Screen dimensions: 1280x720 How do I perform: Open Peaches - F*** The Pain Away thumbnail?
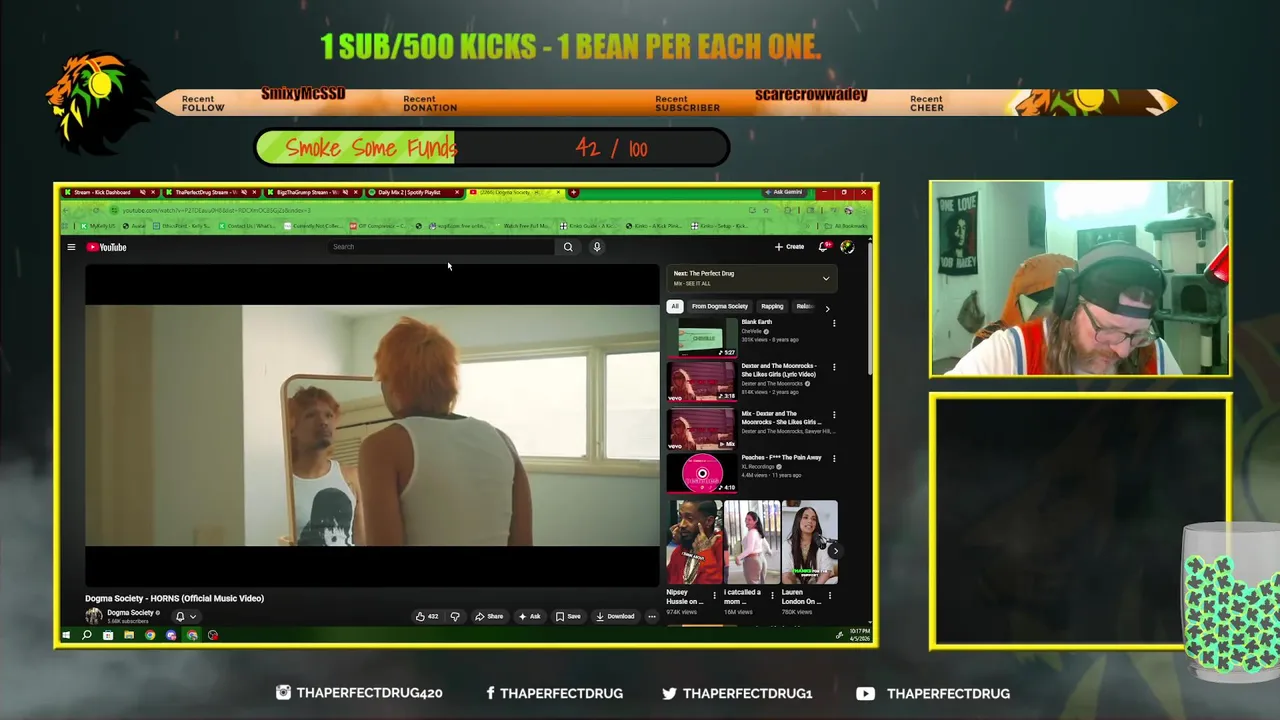[x=702, y=473]
